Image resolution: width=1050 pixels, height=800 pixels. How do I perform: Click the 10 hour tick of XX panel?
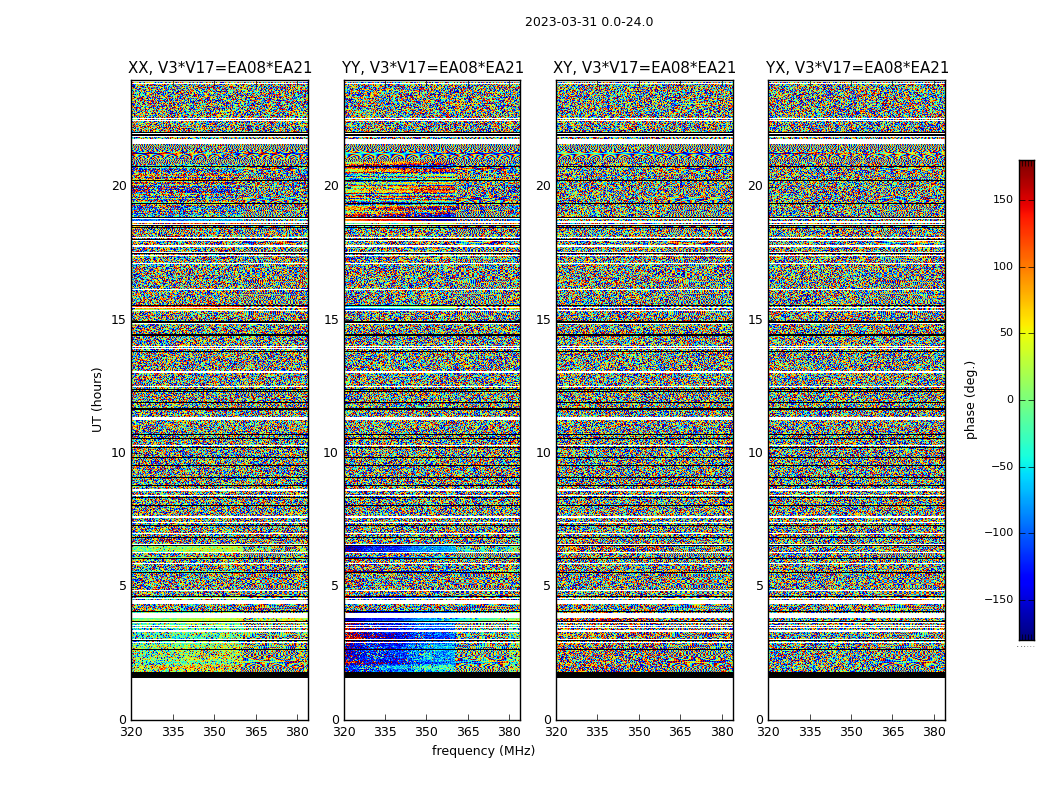coord(119,453)
